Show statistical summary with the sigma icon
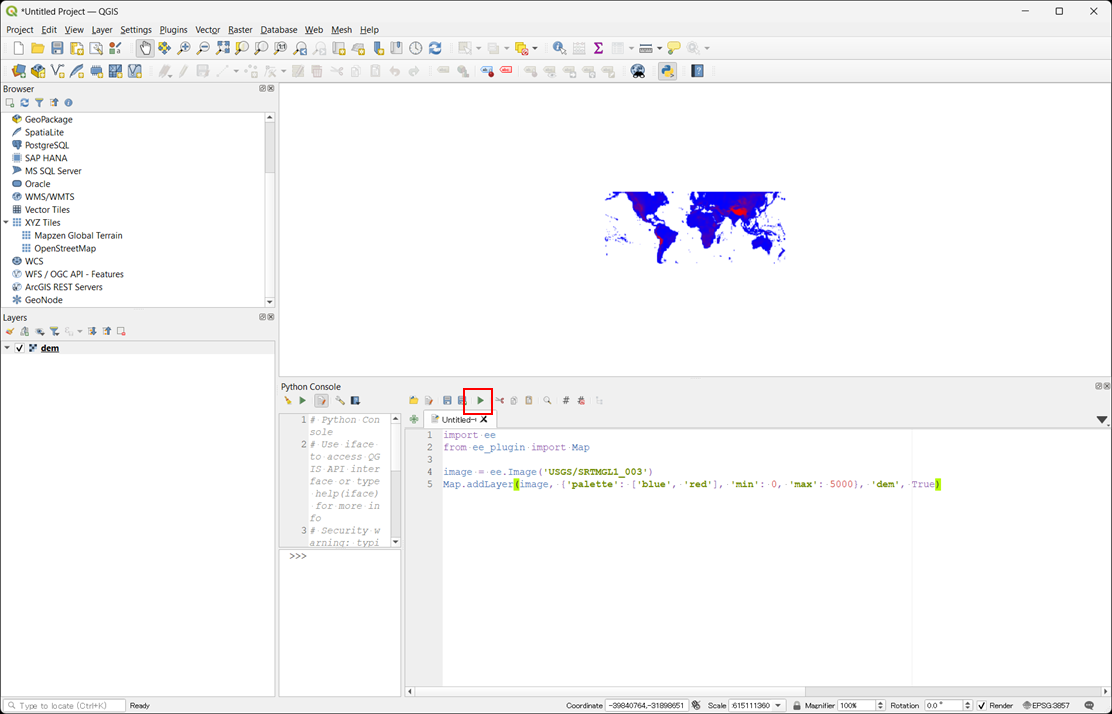The height and width of the screenshot is (714, 1112). click(x=598, y=47)
